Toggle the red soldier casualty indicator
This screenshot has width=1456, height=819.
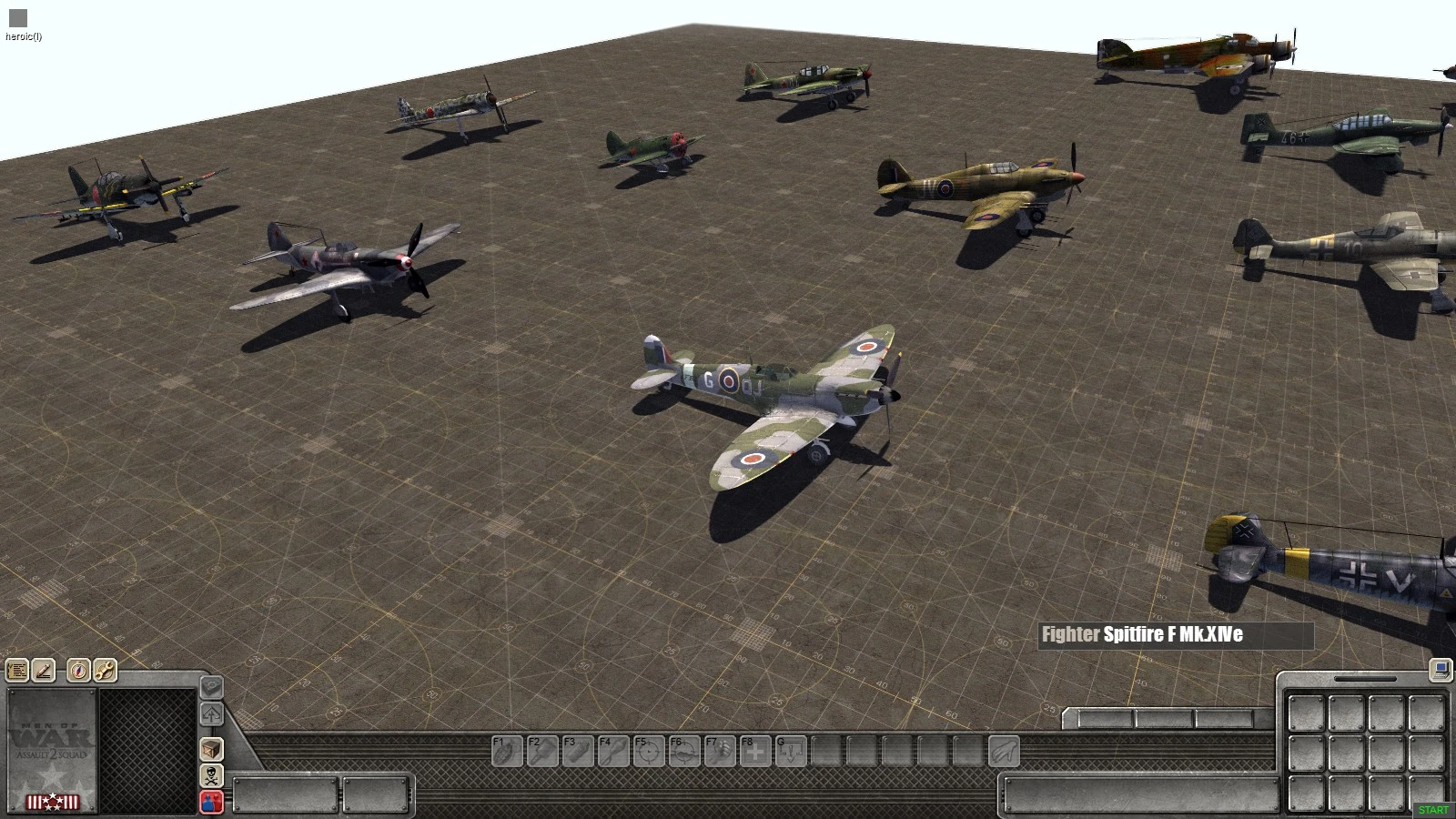210,802
